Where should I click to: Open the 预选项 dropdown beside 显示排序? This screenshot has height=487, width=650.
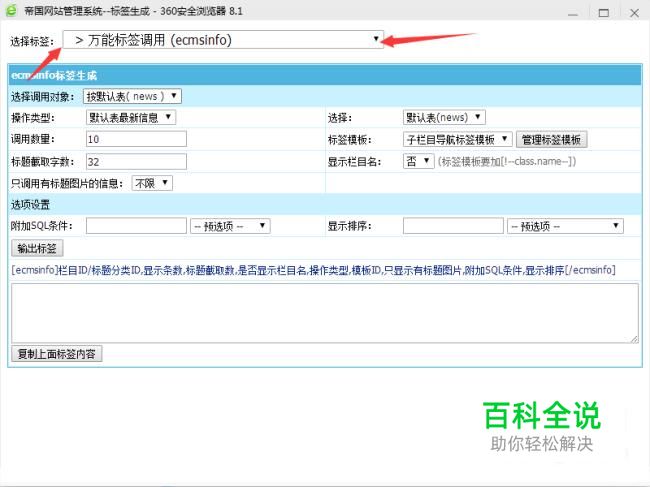tap(565, 226)
